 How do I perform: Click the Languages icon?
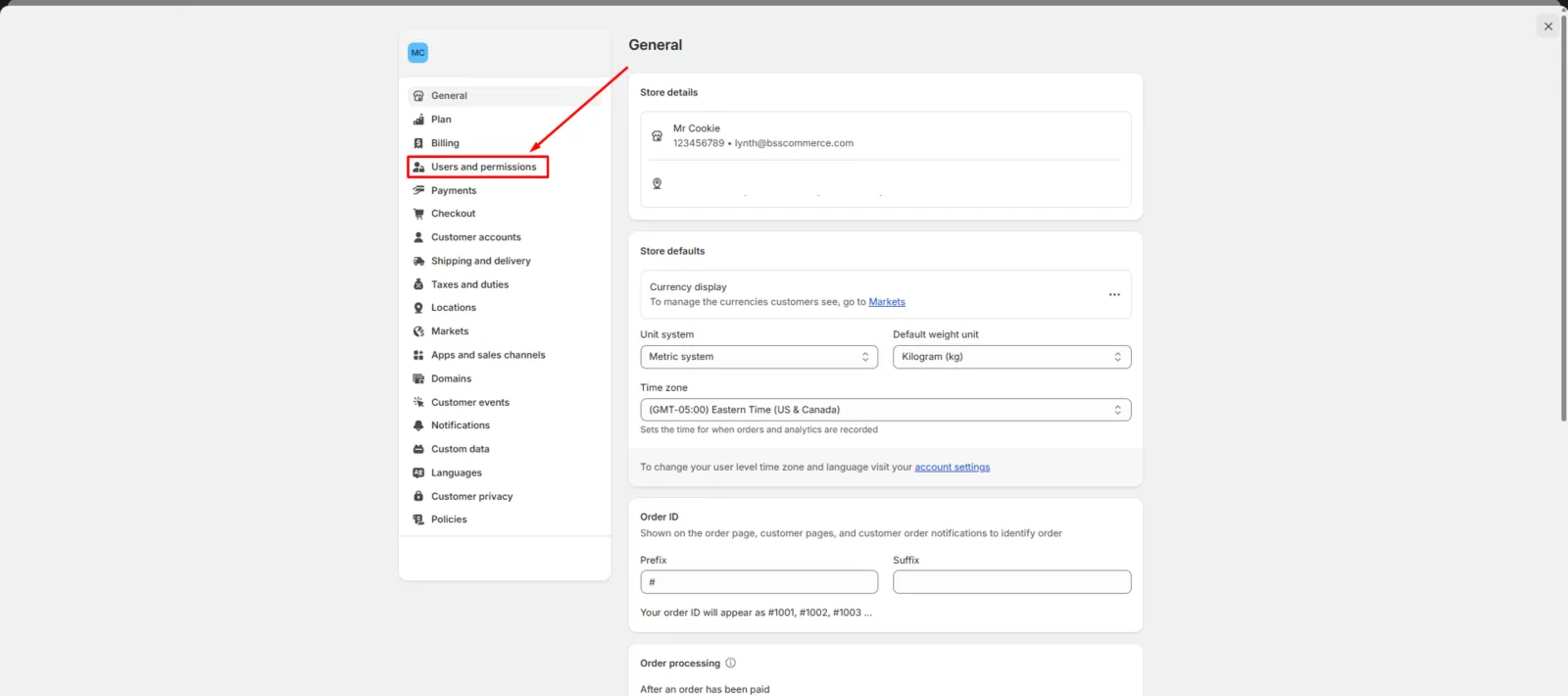pyautogui.click(x=418, y=472)
